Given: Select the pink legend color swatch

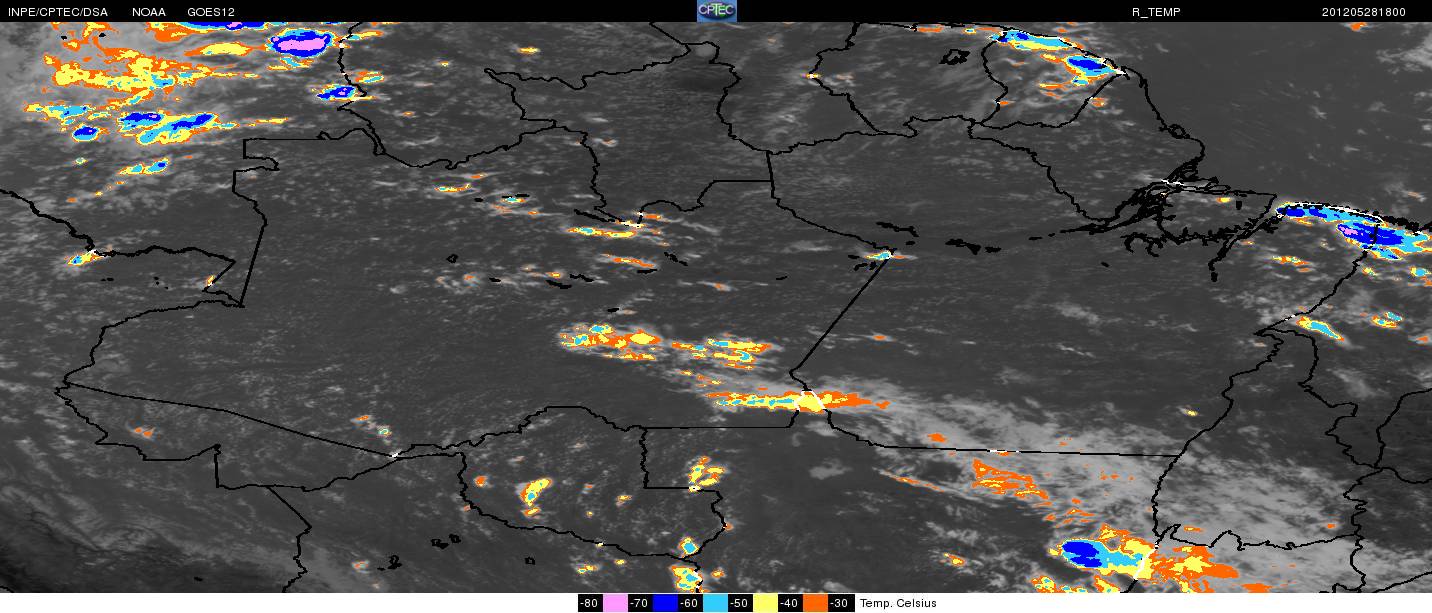Looking at the screenshot, I should point(615,603).
